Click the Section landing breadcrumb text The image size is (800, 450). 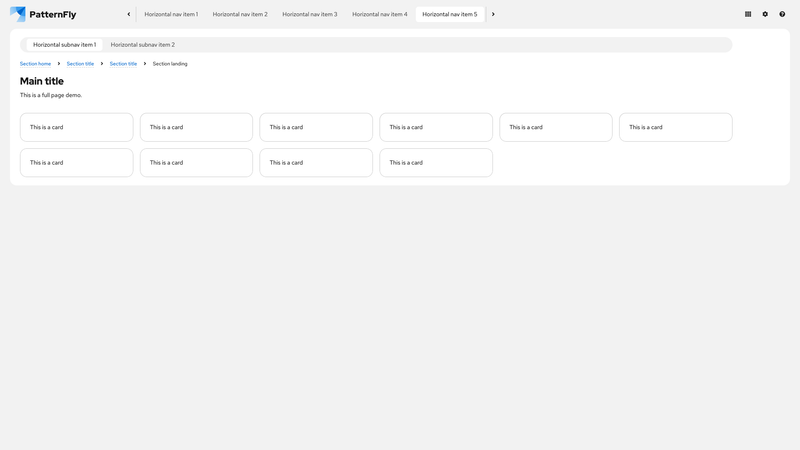pyautogui.click(x=170, y=64)
